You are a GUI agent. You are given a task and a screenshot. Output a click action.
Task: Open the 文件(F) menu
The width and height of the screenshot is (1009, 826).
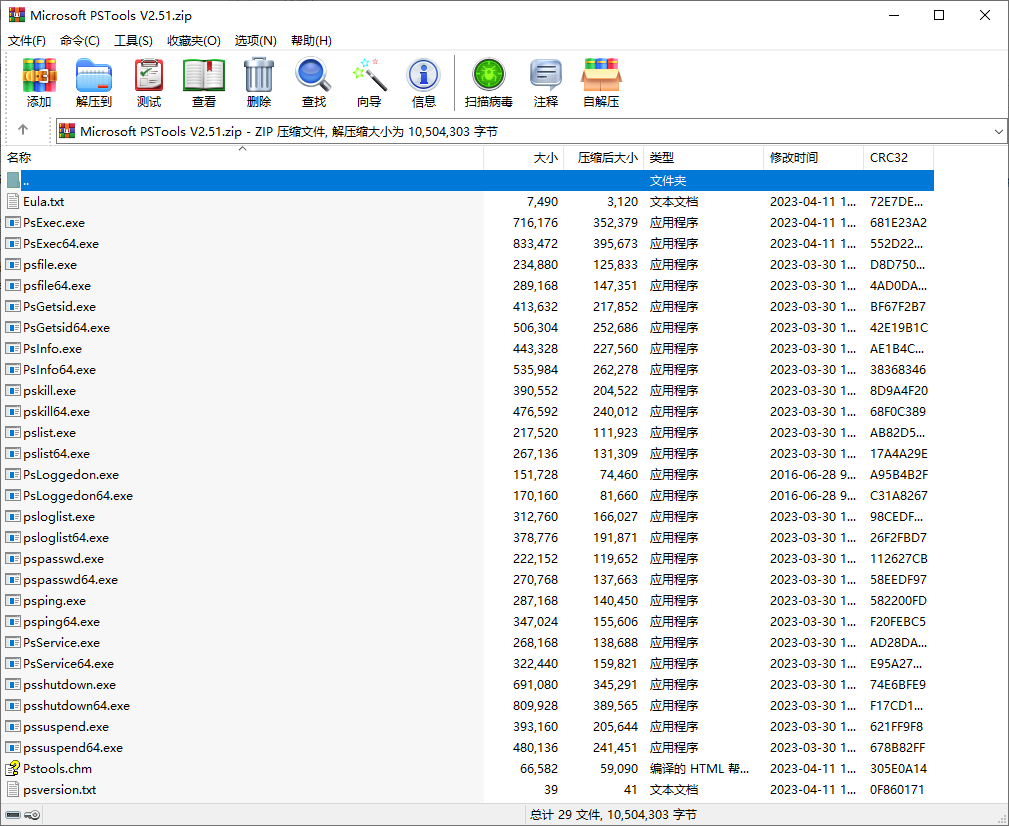[x=27, y=41]
